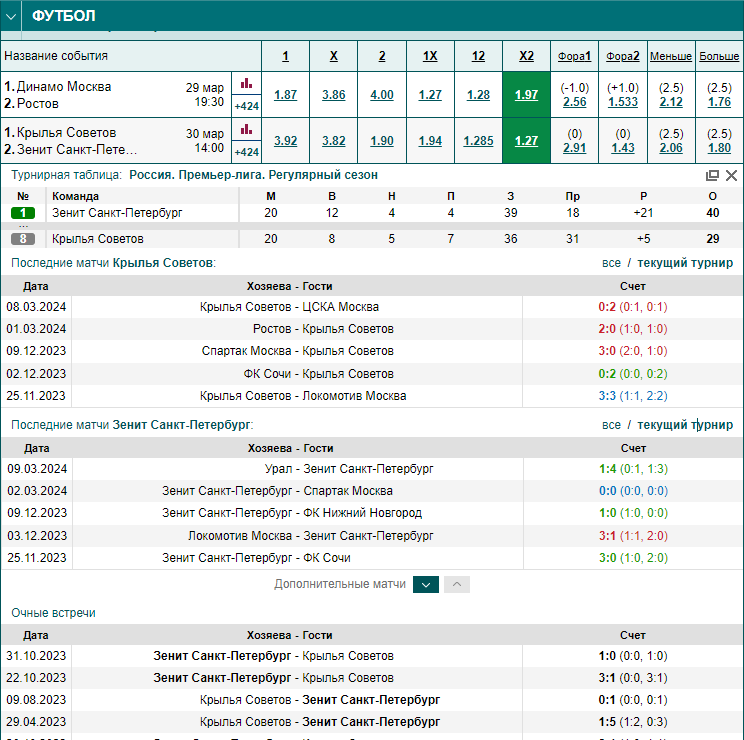Select match ФК Сочи - Крылья Советов
Viewport: 744px width, 740px height.
(x=318, y=374)
